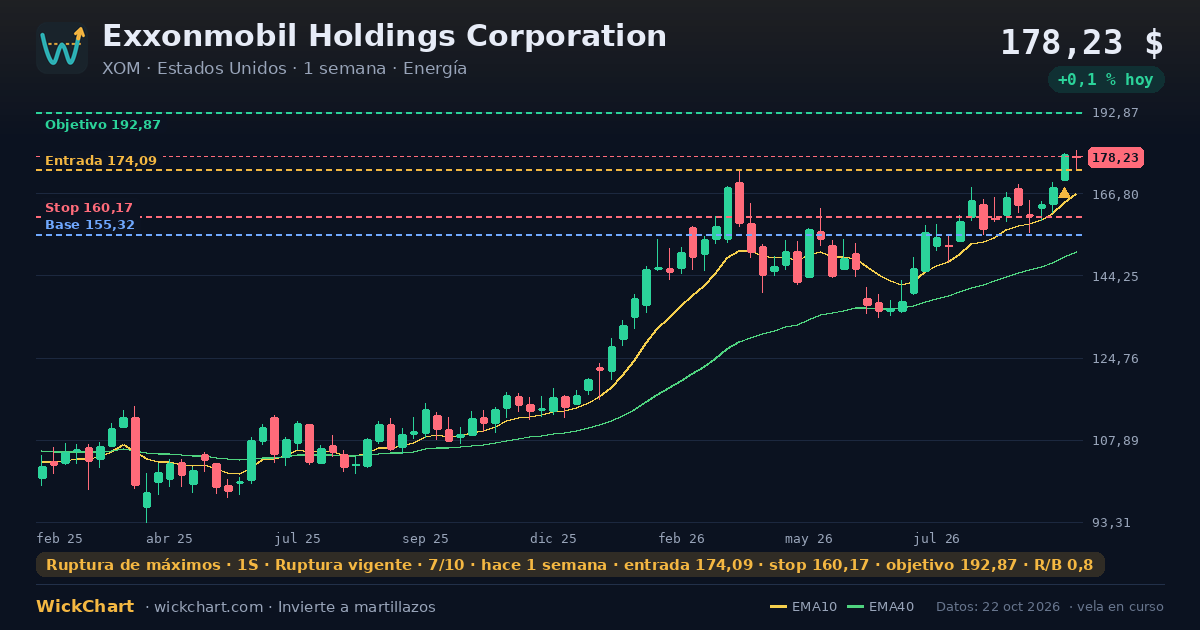Click the current price 178,23 $
The width and height of the screenshot is (1200, 630).
pyautogui.click(x=1082, y=43)
